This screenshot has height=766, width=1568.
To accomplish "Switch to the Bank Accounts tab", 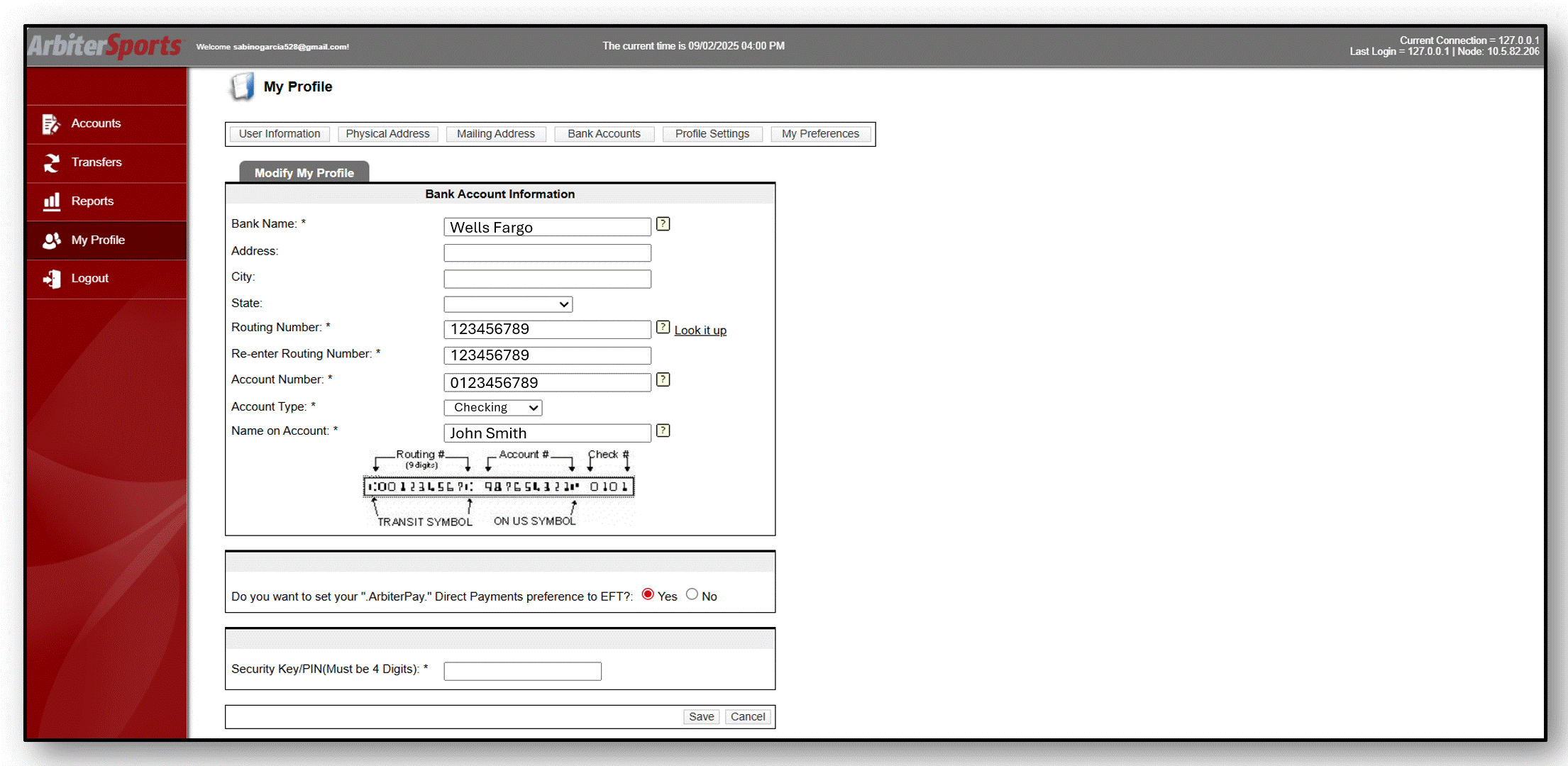I will point(604,134).
